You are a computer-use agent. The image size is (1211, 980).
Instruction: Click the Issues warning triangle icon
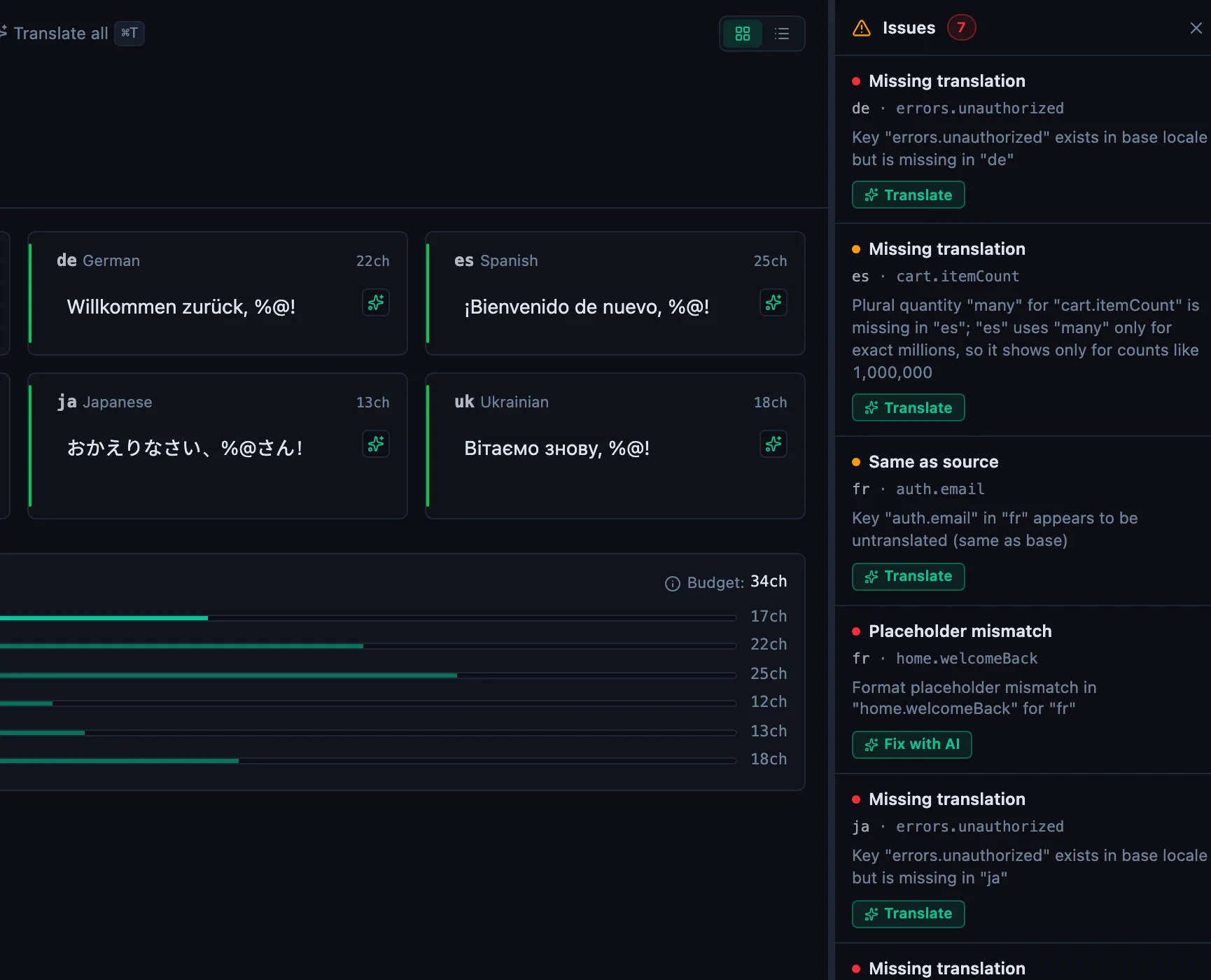[x=861, y=28]
